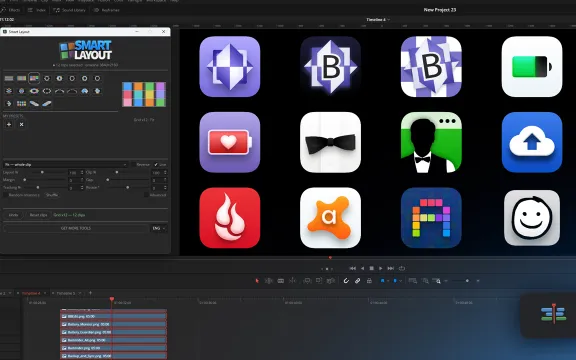This screenshot has height=360, width=576.
Task: Switch to the Timeline 5 tab
Action: (x=66, y=293)
